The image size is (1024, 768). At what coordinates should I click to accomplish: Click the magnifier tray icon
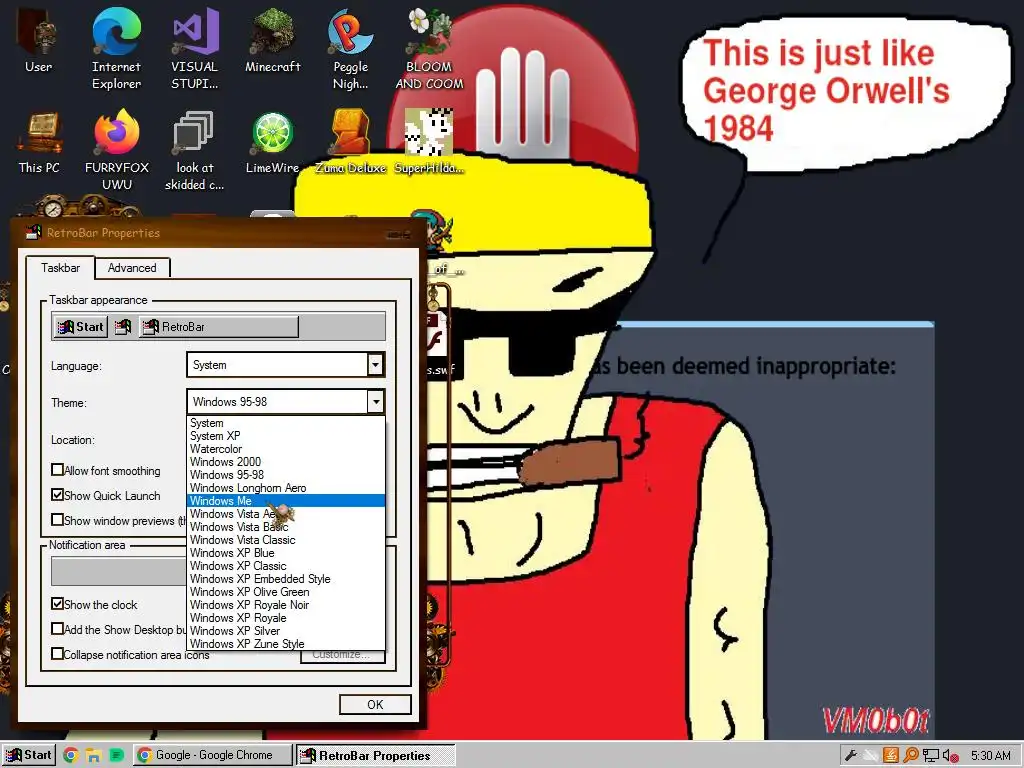click(x=910, y=756)
